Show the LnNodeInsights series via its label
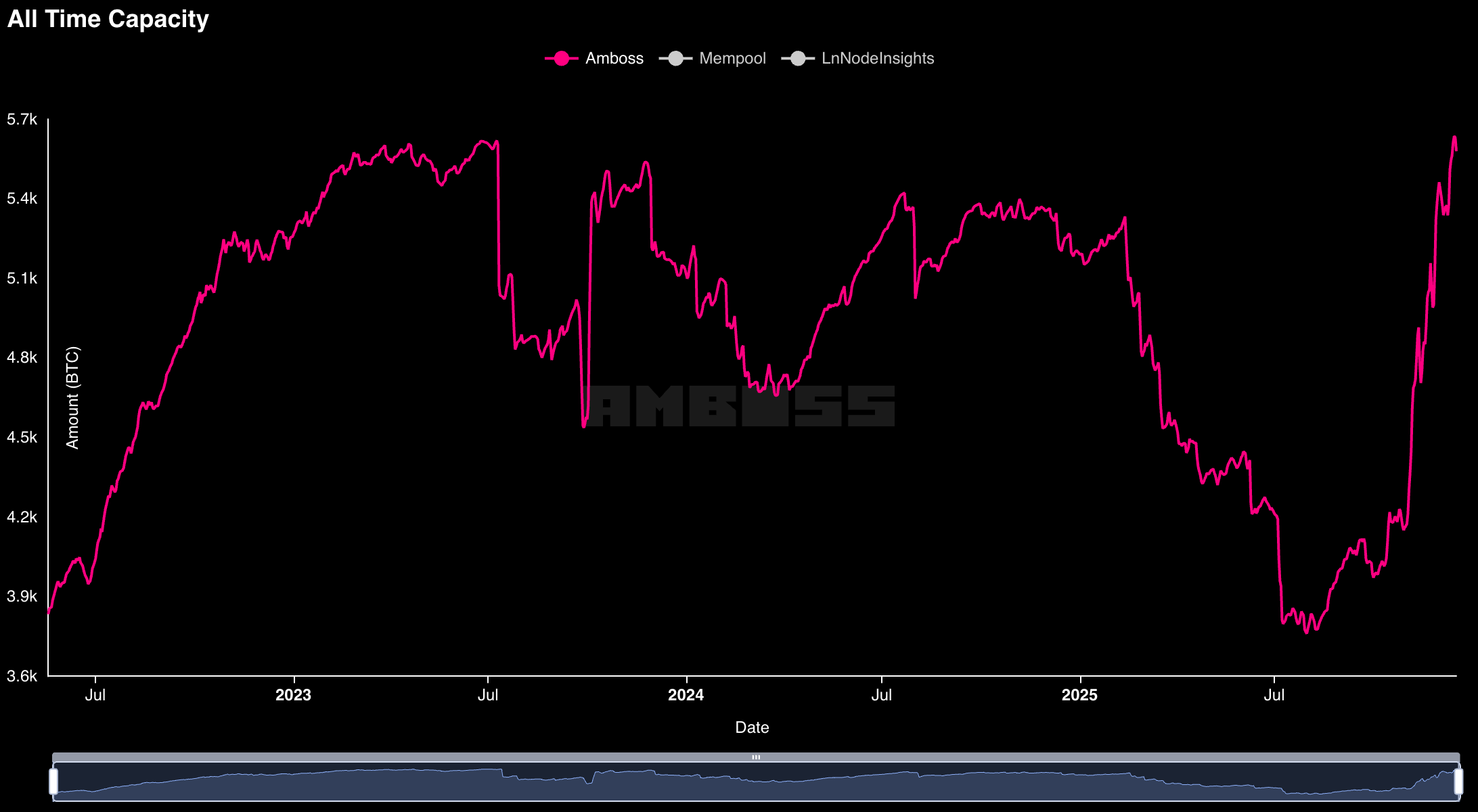This screenshot has height=812, width=1478. click(x=877, y=59)
